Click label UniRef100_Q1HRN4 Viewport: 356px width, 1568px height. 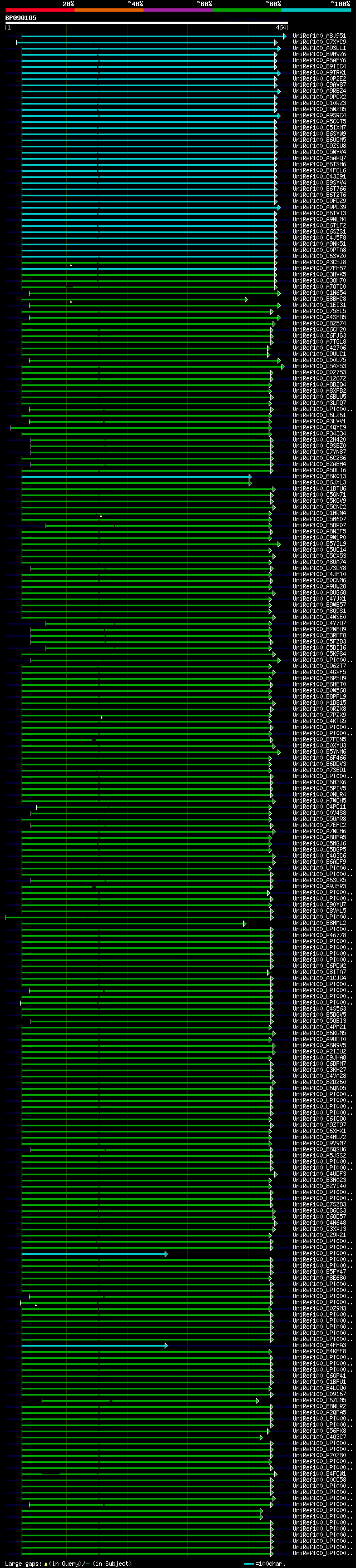point(319,512)
